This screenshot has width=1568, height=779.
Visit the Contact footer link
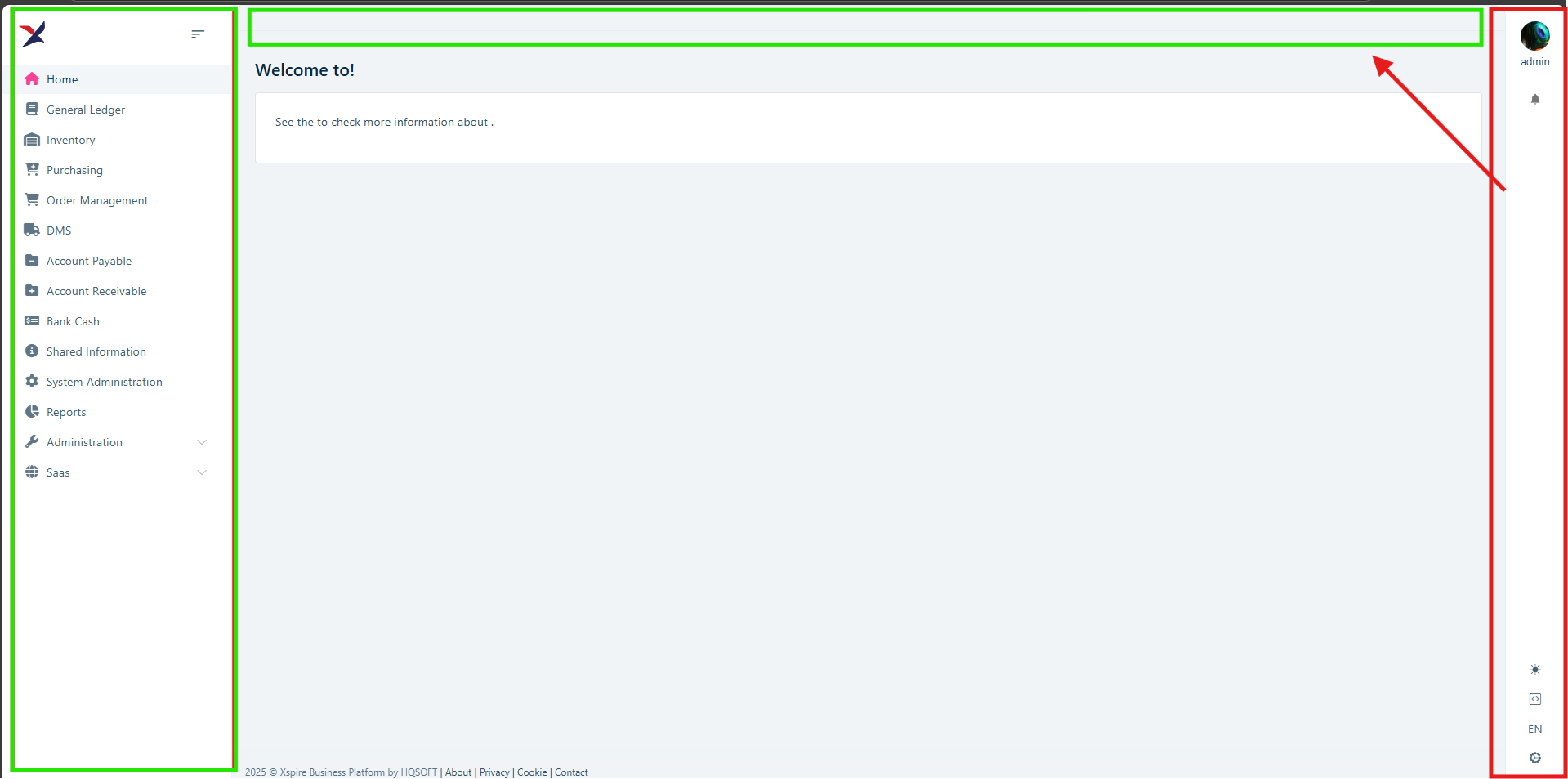click(571, 772)
